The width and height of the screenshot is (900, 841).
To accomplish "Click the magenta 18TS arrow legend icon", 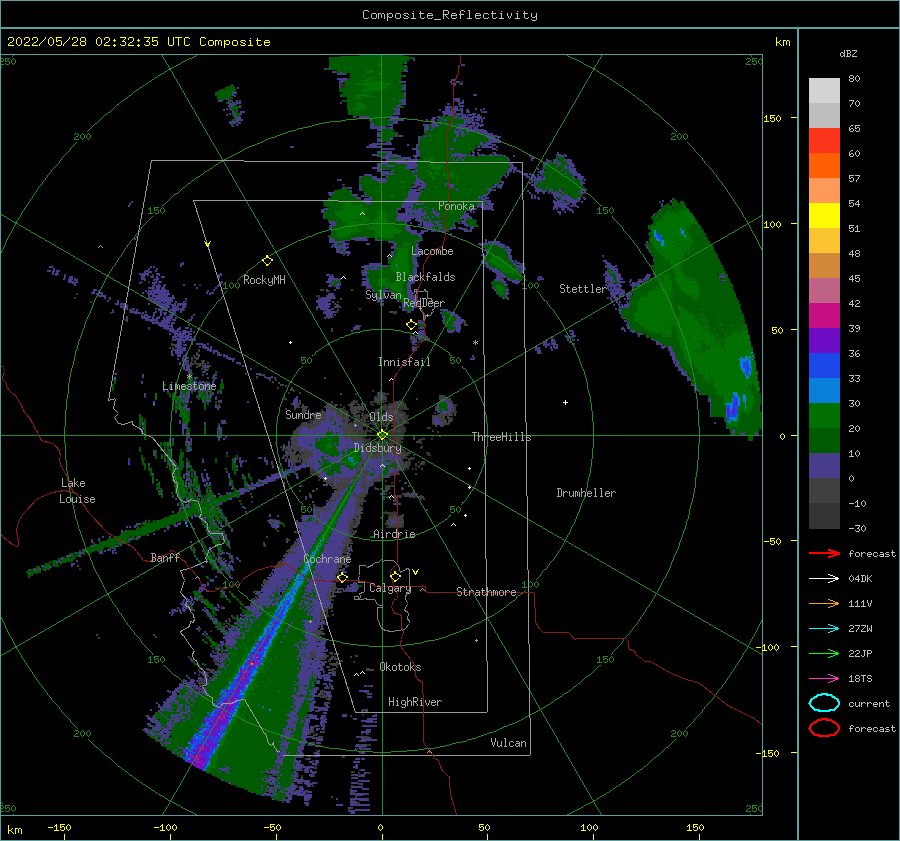I will point(824,679).
